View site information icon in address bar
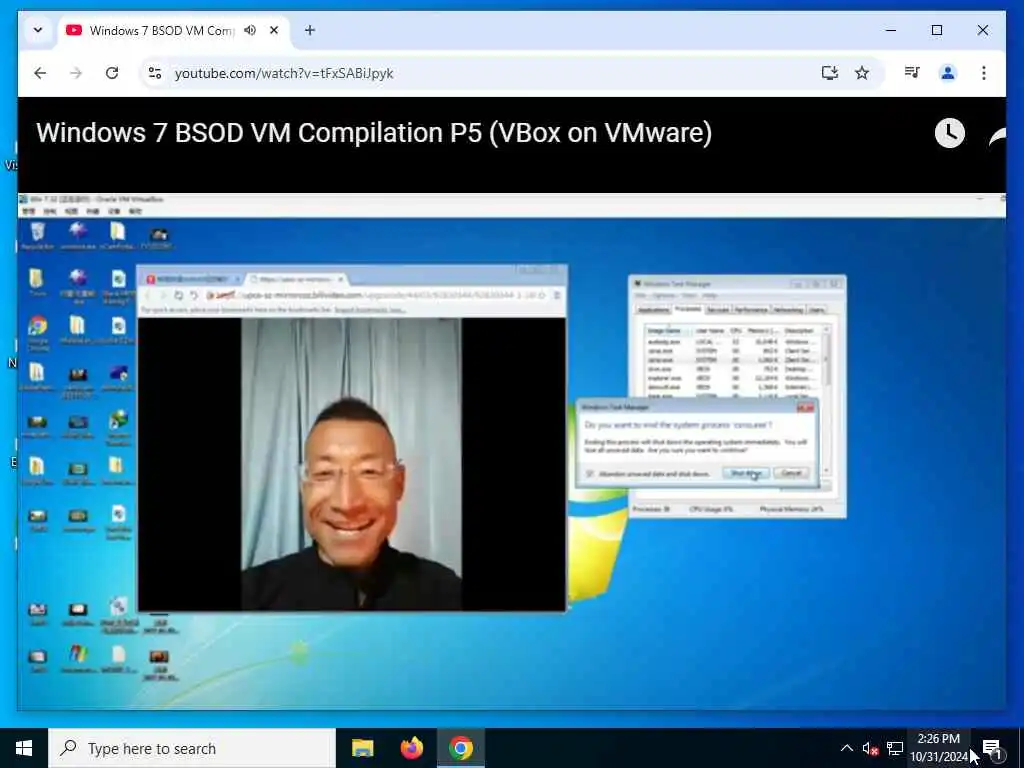Screen dimensions: 1024x768 click(155, 73)
